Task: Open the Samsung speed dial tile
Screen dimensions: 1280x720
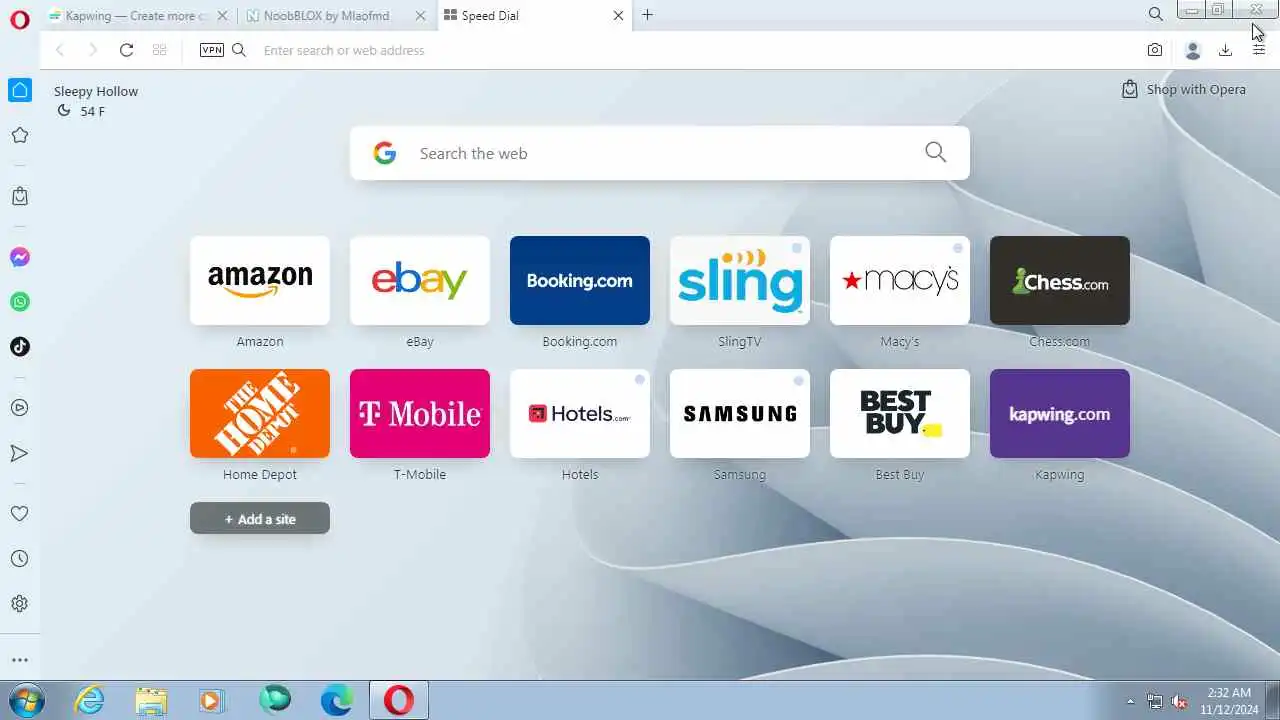Action: [x=740, y=413]
